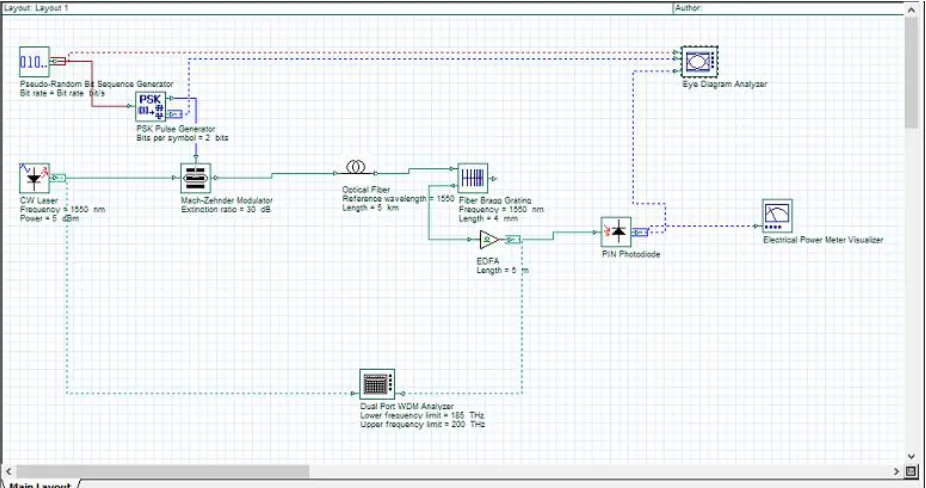Open the Eye Diagram Analyzer visualizer

click(699, 61)
